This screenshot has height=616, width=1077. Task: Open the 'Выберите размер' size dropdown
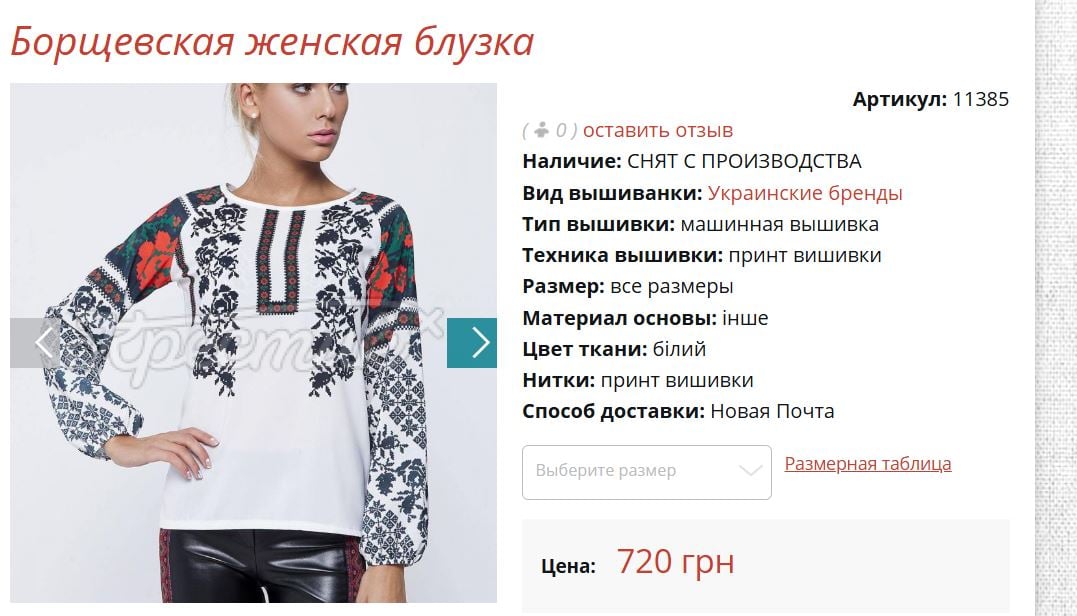tap(646, 472)
